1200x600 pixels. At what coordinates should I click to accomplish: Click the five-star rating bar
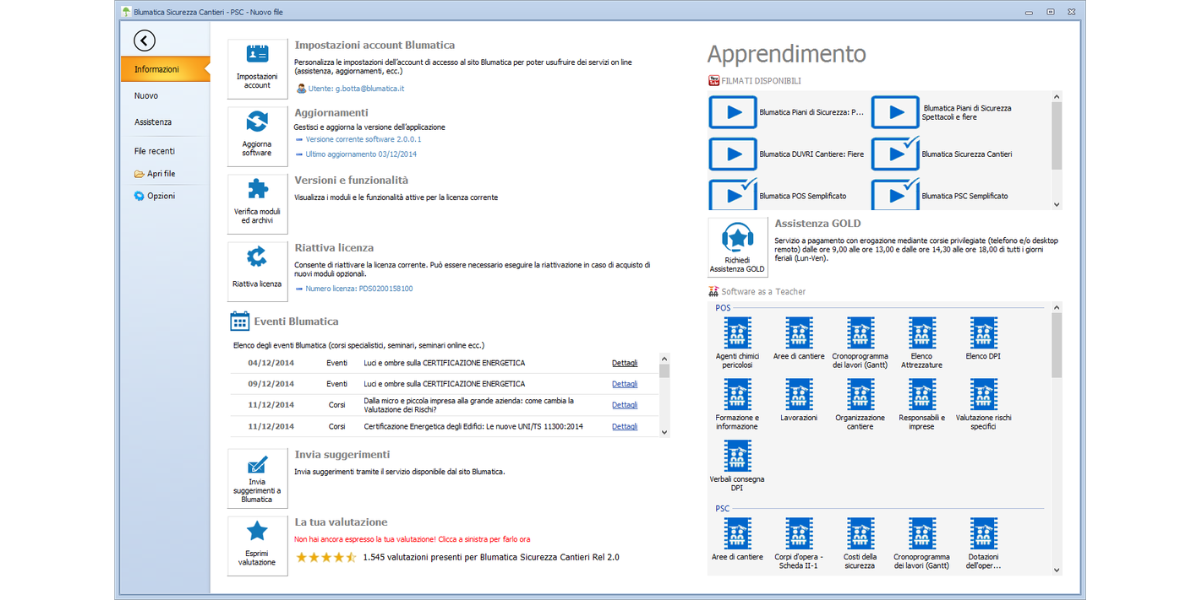pyautogui.click(x=326, y=557)
